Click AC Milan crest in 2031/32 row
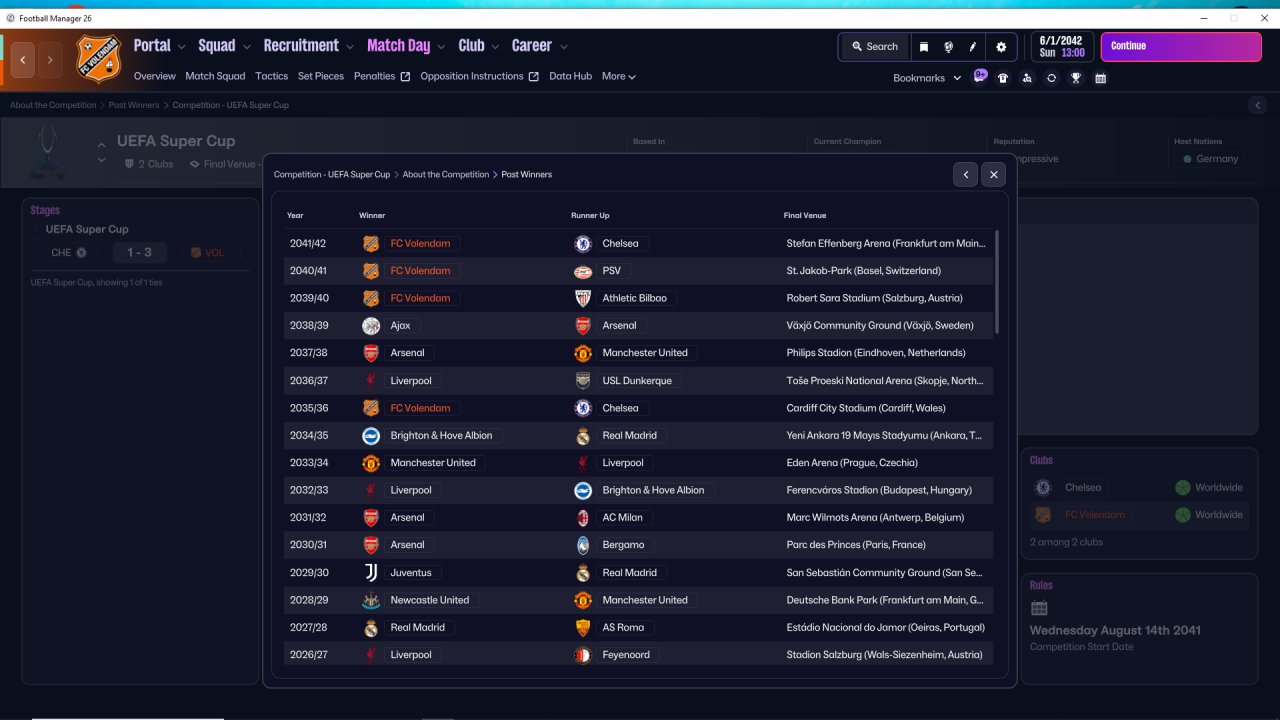Image resolution: width=1280 pixels, height=720 pixels. [x=583, y=518]
